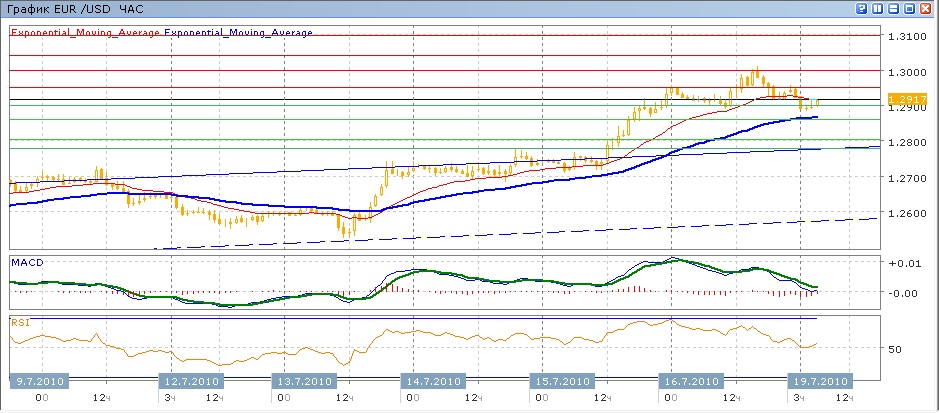
Task: Click the 1.2600 price axis label
Action: pyautogui.click(x=906, y=213)
